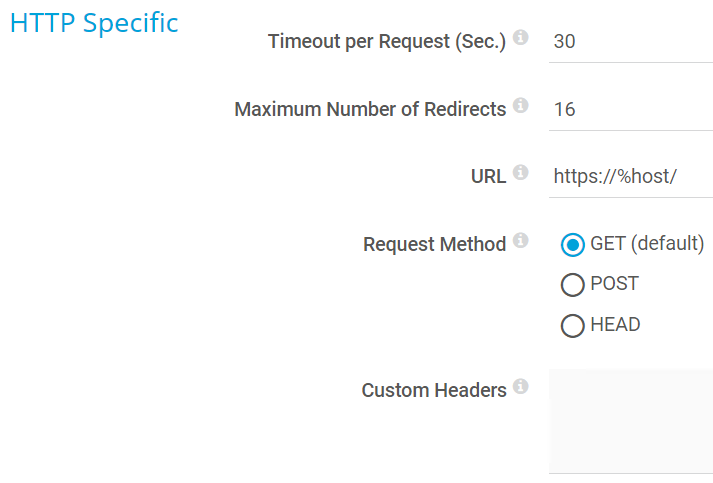
Task: Click the "URL" field label text
Action: [x=488, y=177]
